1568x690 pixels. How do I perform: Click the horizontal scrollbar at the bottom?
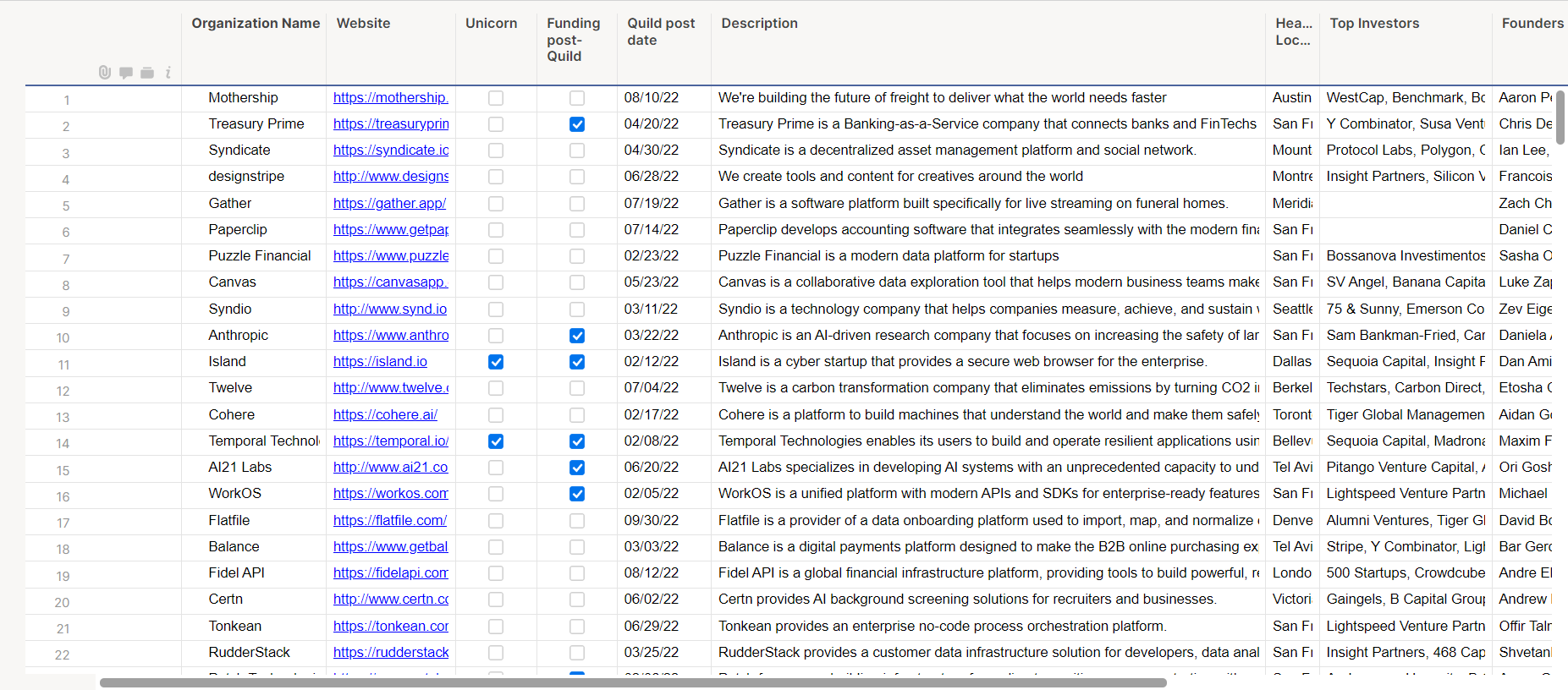pyautogui.click(x=633, y=682)
